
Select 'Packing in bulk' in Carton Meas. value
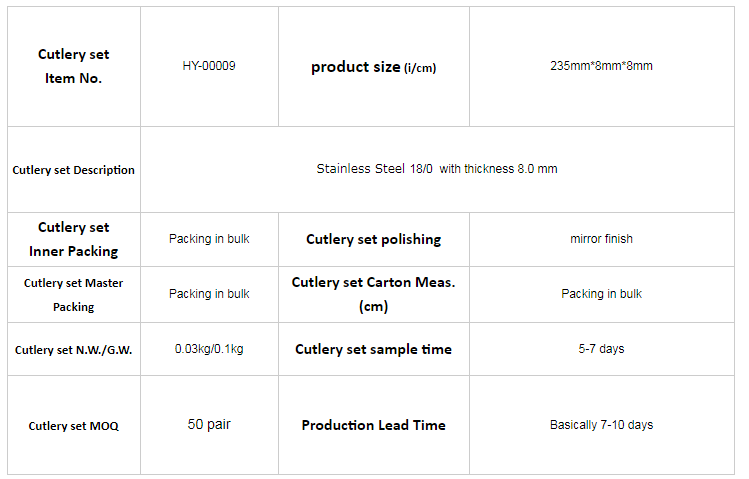pos(601,294)
